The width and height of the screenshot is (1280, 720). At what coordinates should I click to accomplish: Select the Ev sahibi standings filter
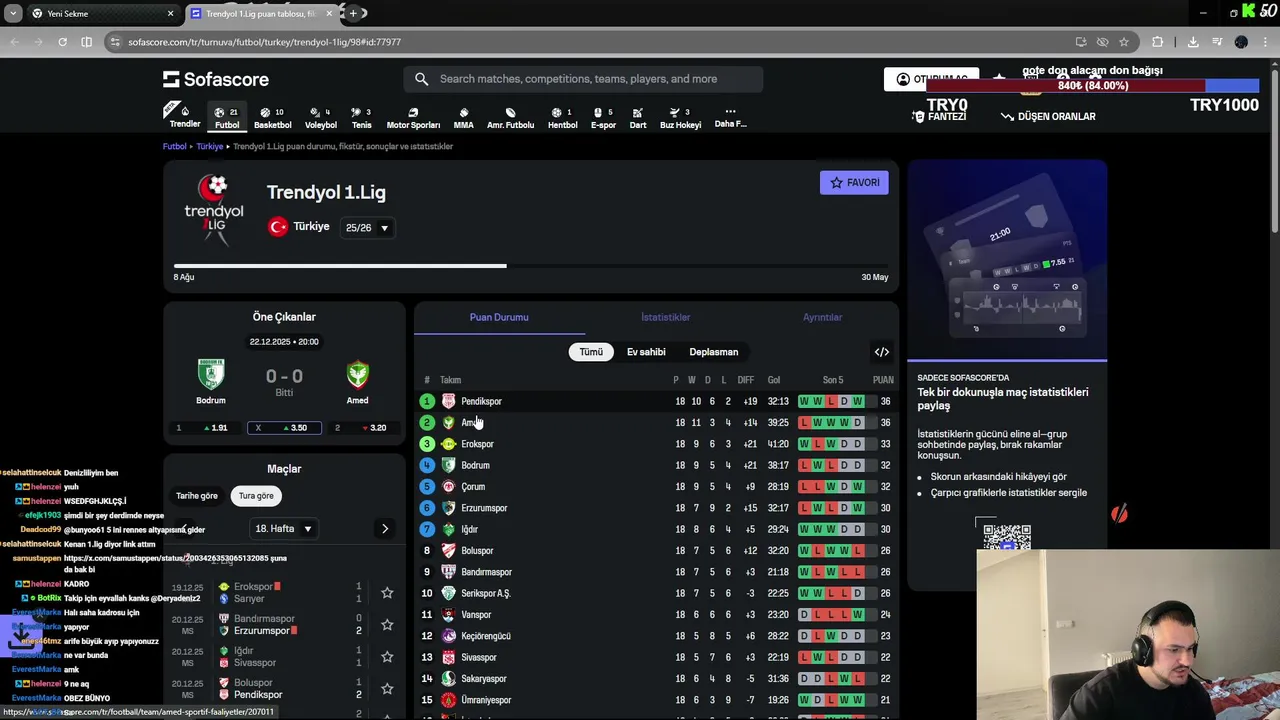tap(646, 352)
